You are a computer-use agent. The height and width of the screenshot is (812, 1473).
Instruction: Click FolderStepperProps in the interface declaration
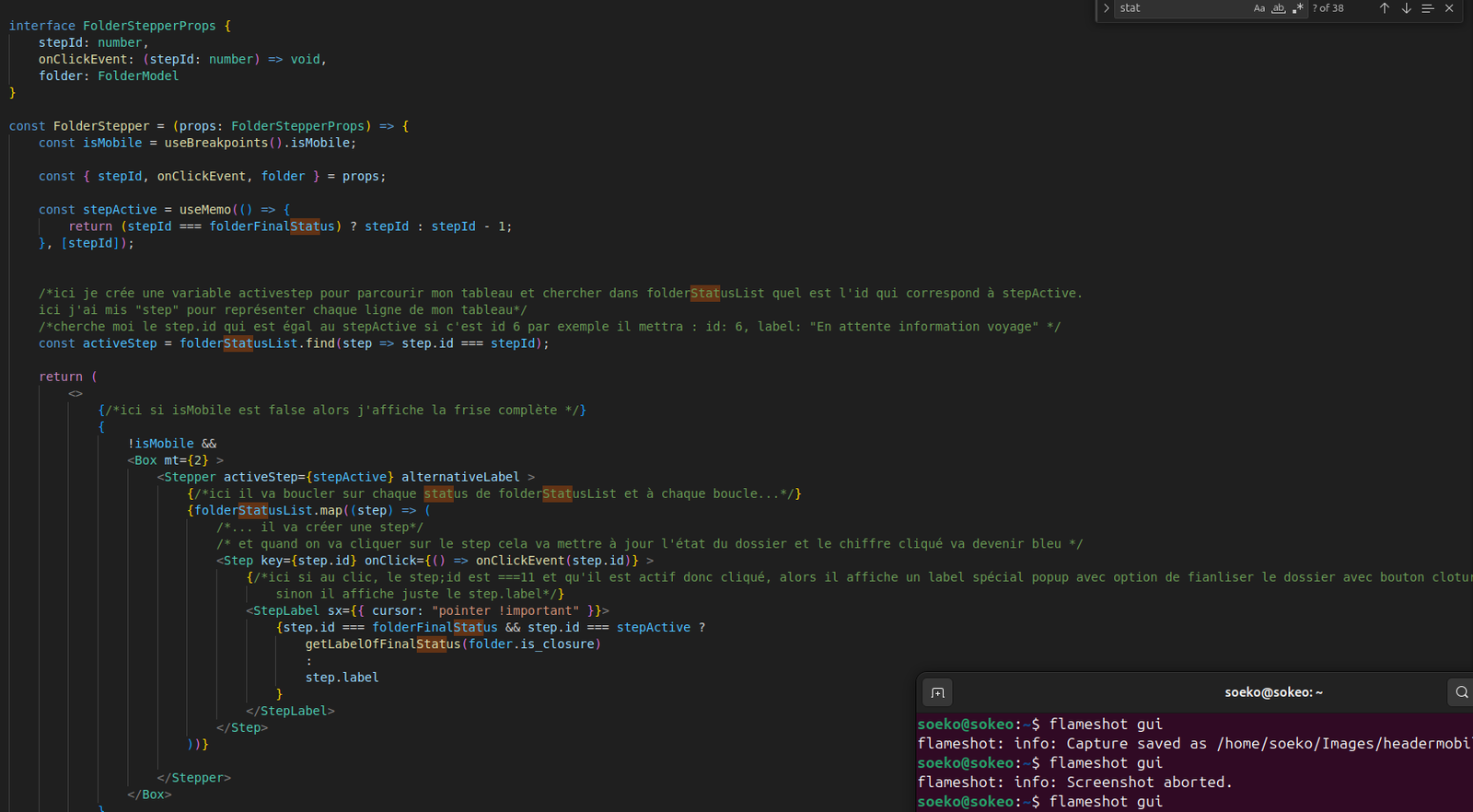coord(149,26)
